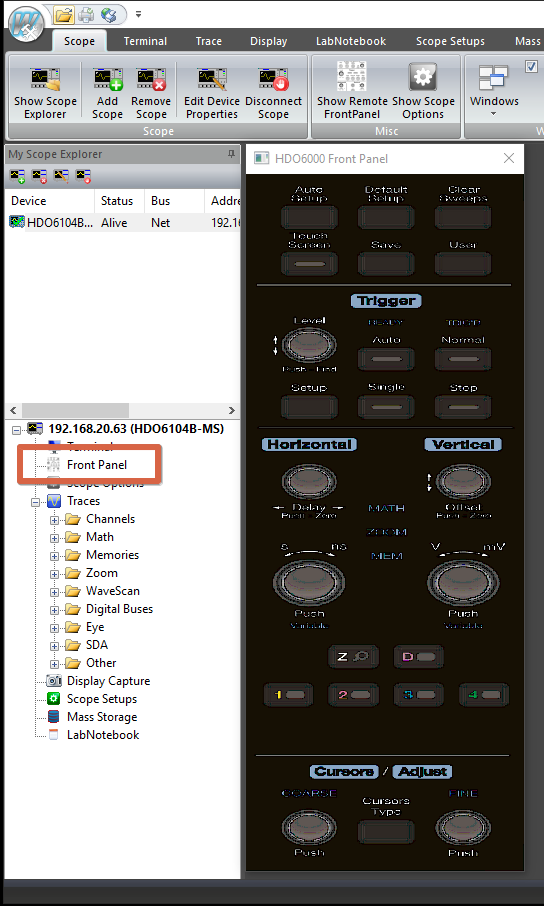Toggle the Z zoom button
544x906 pixels.
353,656
